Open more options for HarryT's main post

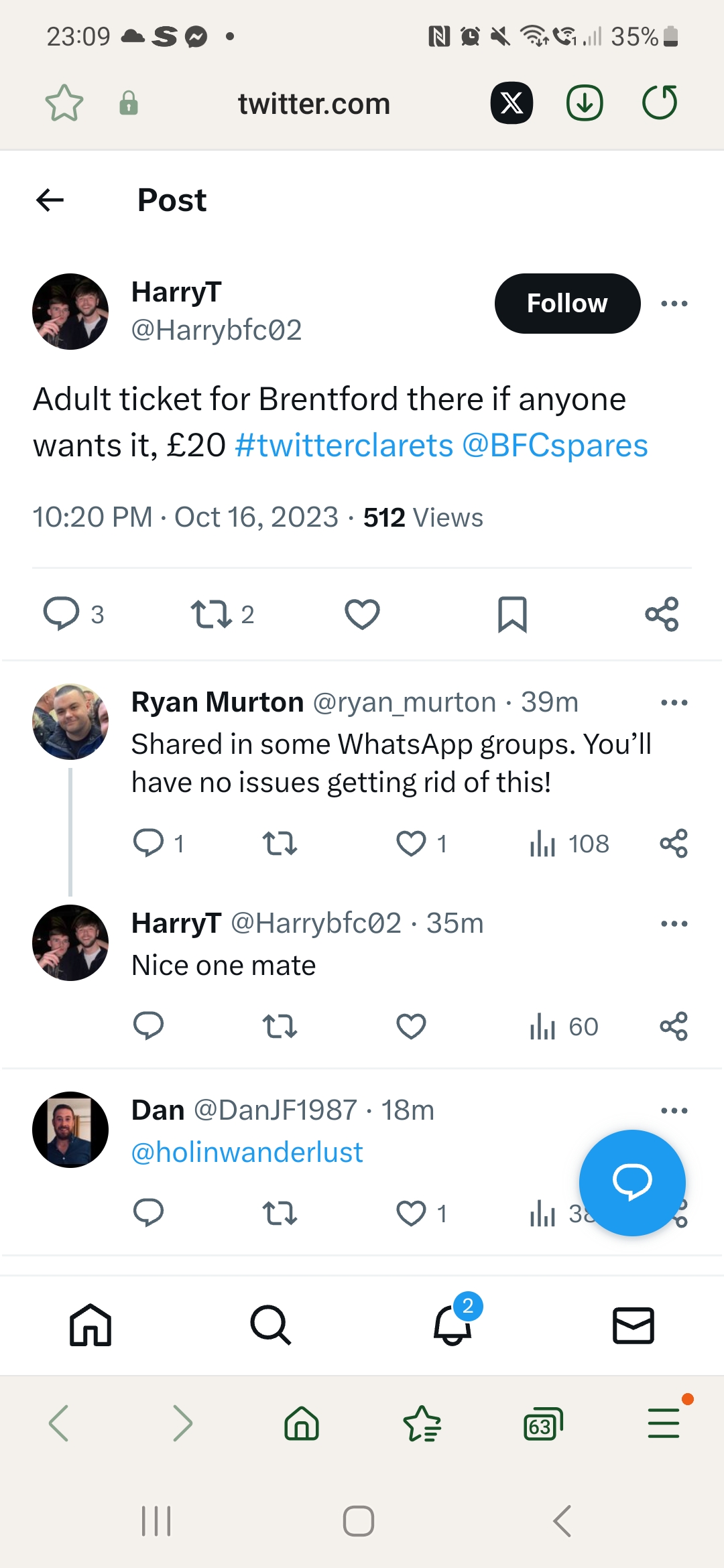point(674,304)
